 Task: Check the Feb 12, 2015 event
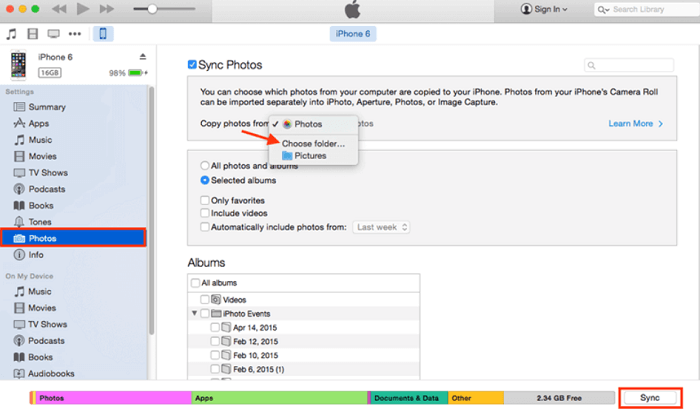215,341
